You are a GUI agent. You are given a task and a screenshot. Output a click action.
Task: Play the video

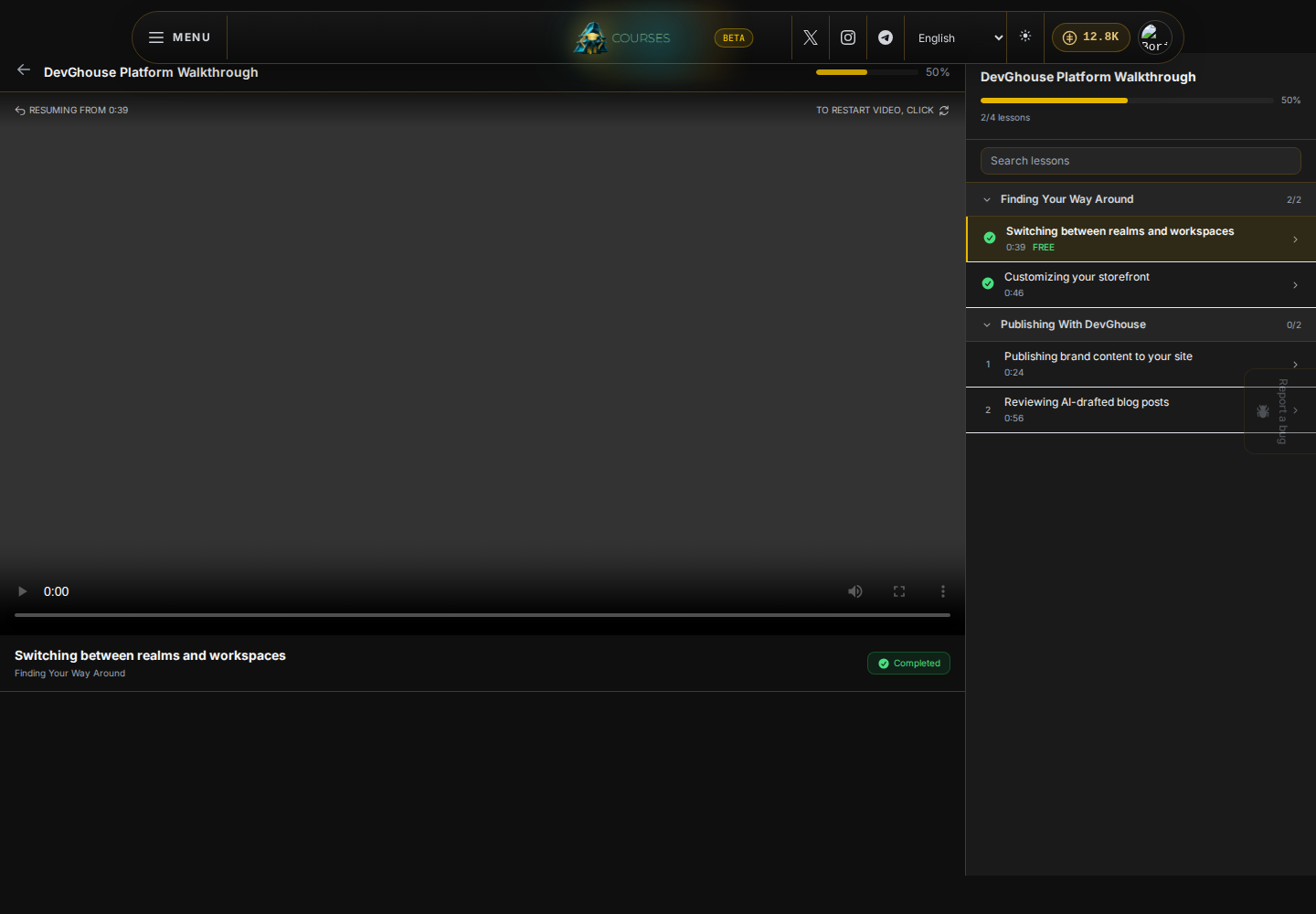(23, 591)
